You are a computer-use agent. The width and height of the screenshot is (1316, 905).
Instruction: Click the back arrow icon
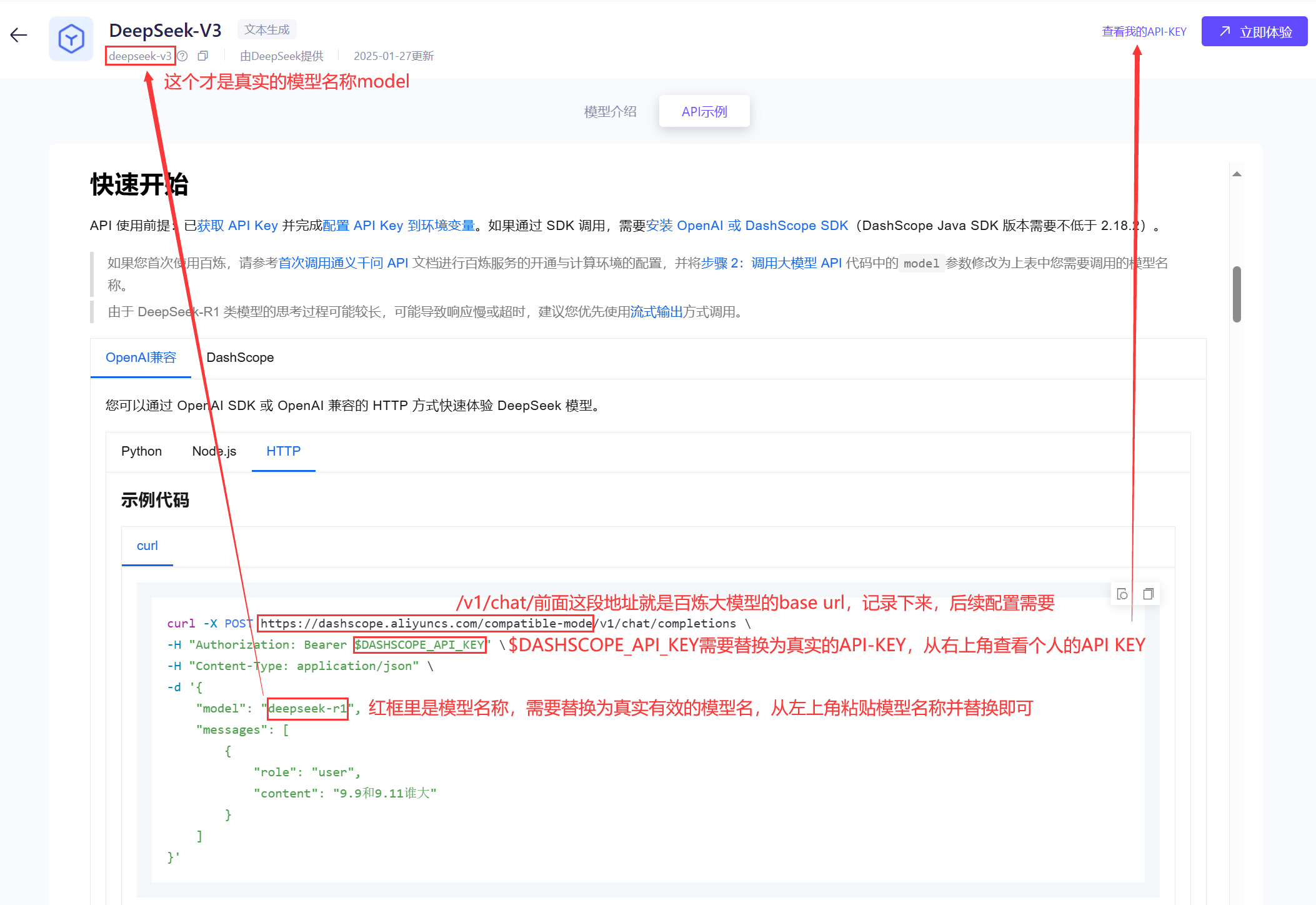click(x=19, y=35)
